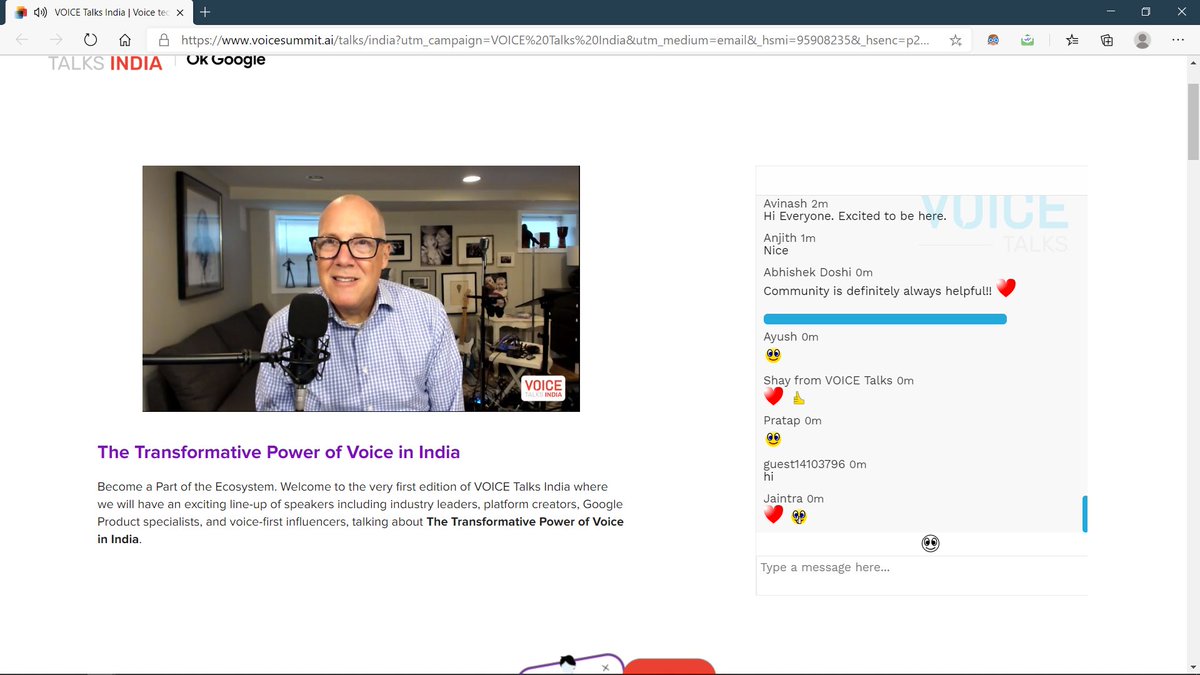Click the heart under Jaintra

pyautogui.click(x=773, y=515)
